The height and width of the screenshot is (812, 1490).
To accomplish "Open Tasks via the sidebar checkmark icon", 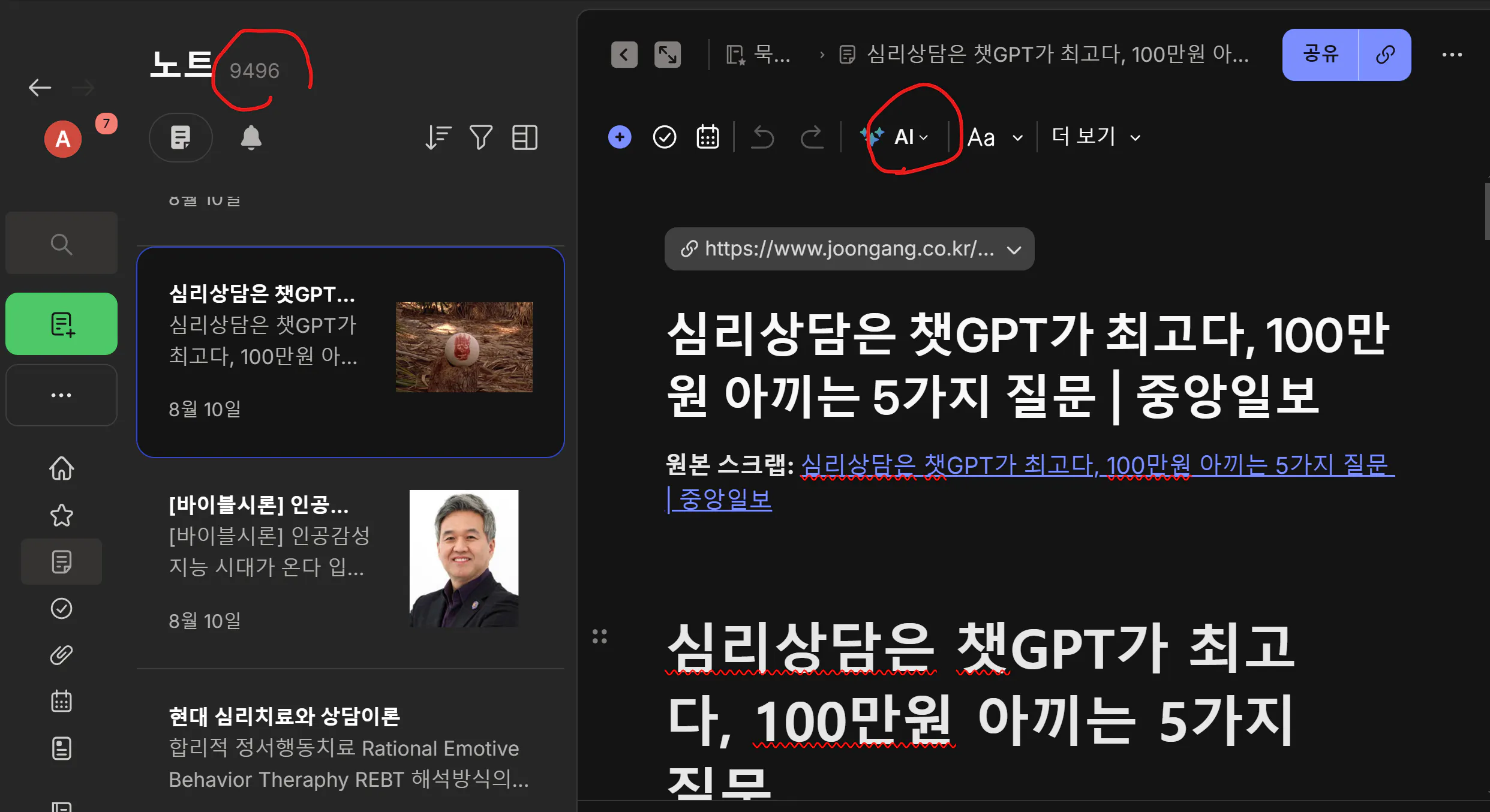I will click(61, 609).
